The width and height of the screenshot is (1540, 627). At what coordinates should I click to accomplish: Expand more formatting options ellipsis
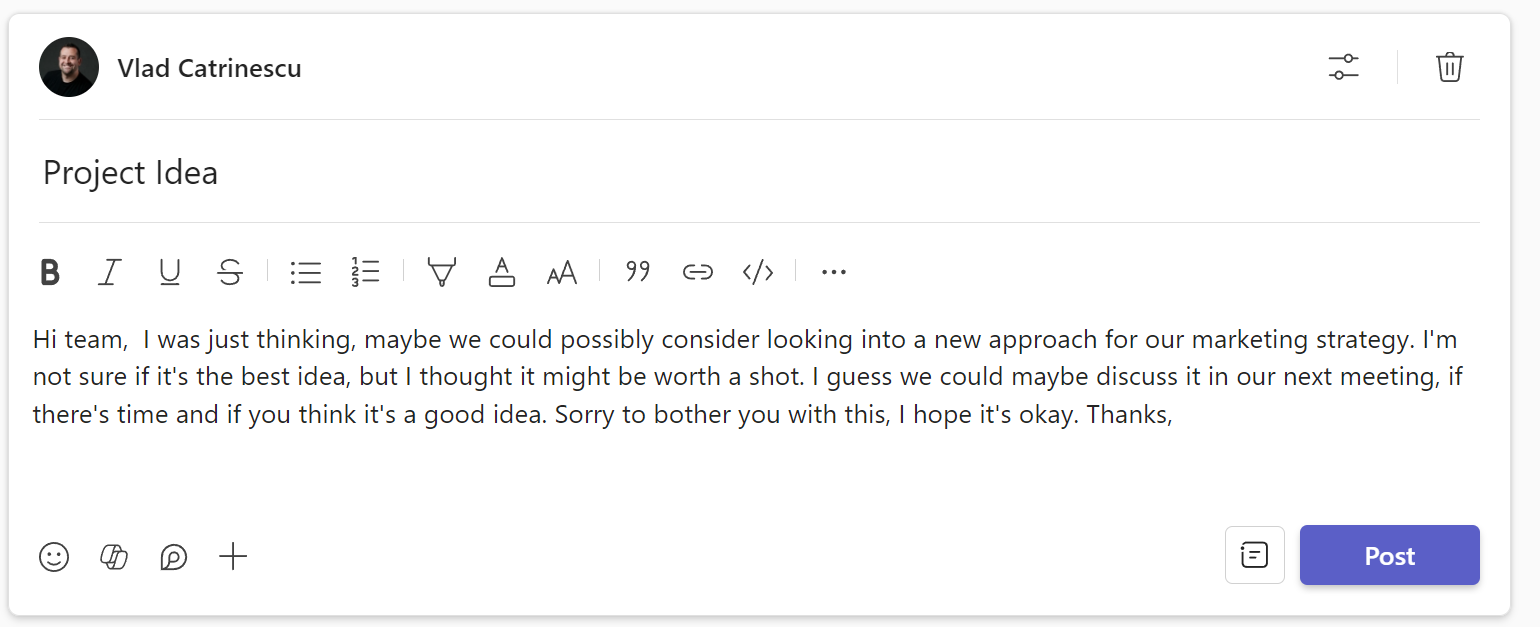834,272
